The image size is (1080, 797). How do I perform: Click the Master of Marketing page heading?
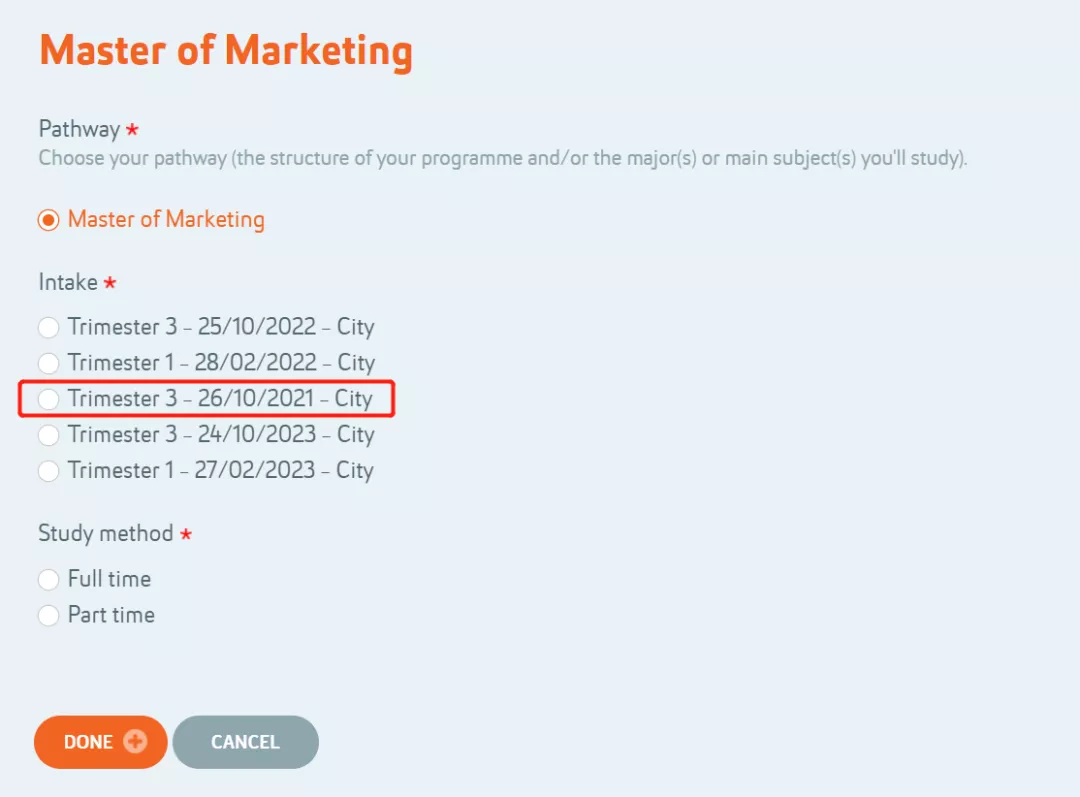pyautogui.click(x=226, y=52)
